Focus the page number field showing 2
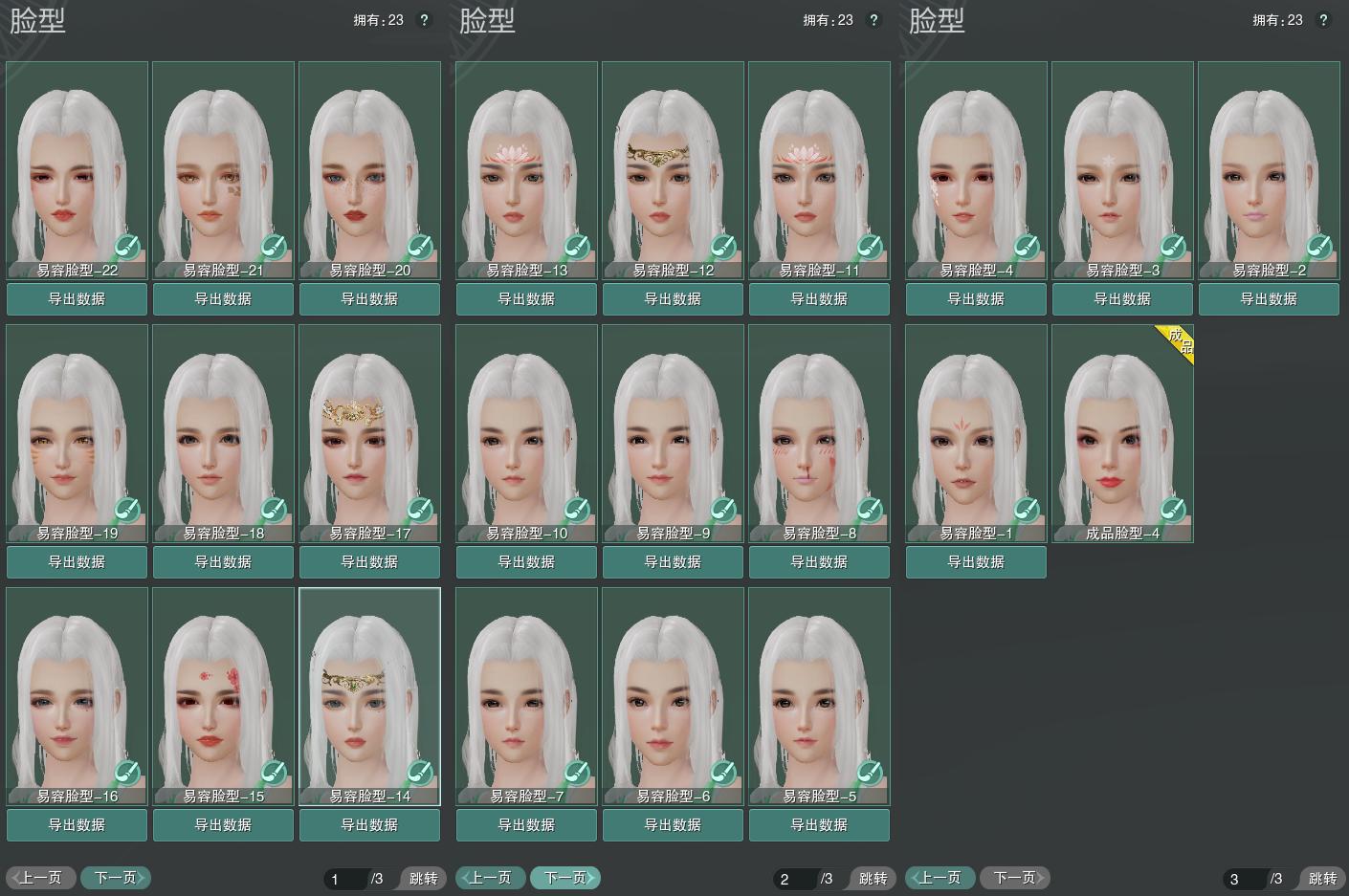1349x896 pixels. click(x=796, y=879)
